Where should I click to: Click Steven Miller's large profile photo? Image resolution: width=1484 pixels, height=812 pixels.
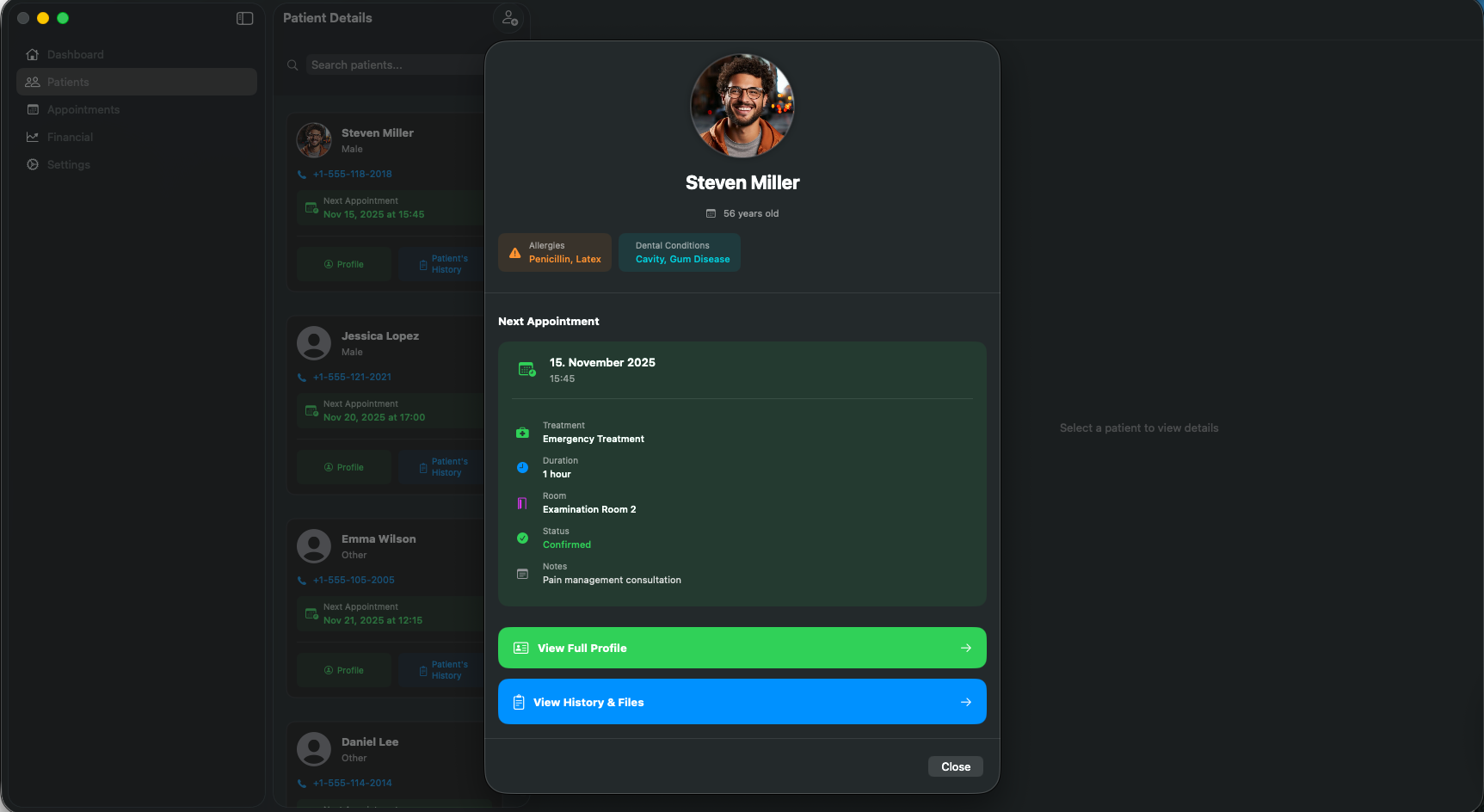point(742,106)
